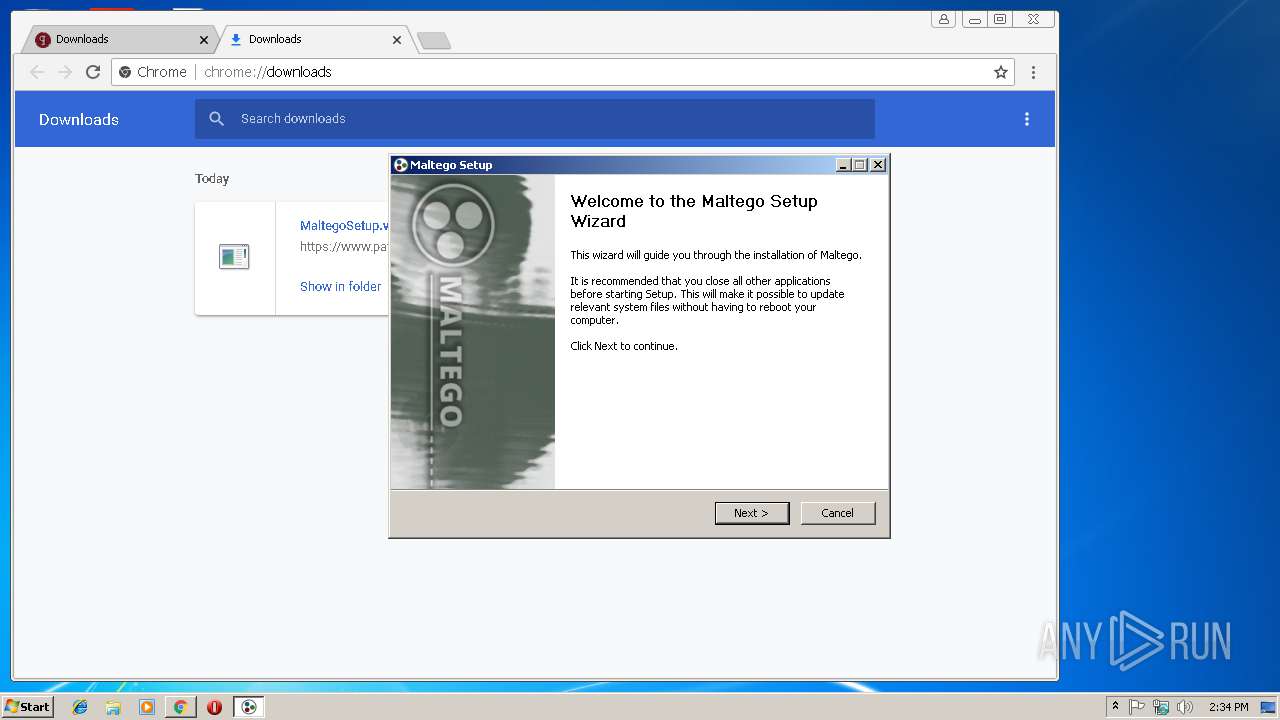Reload the page in Chrome
1280x720 pixels.
click(x=93, y=72)
